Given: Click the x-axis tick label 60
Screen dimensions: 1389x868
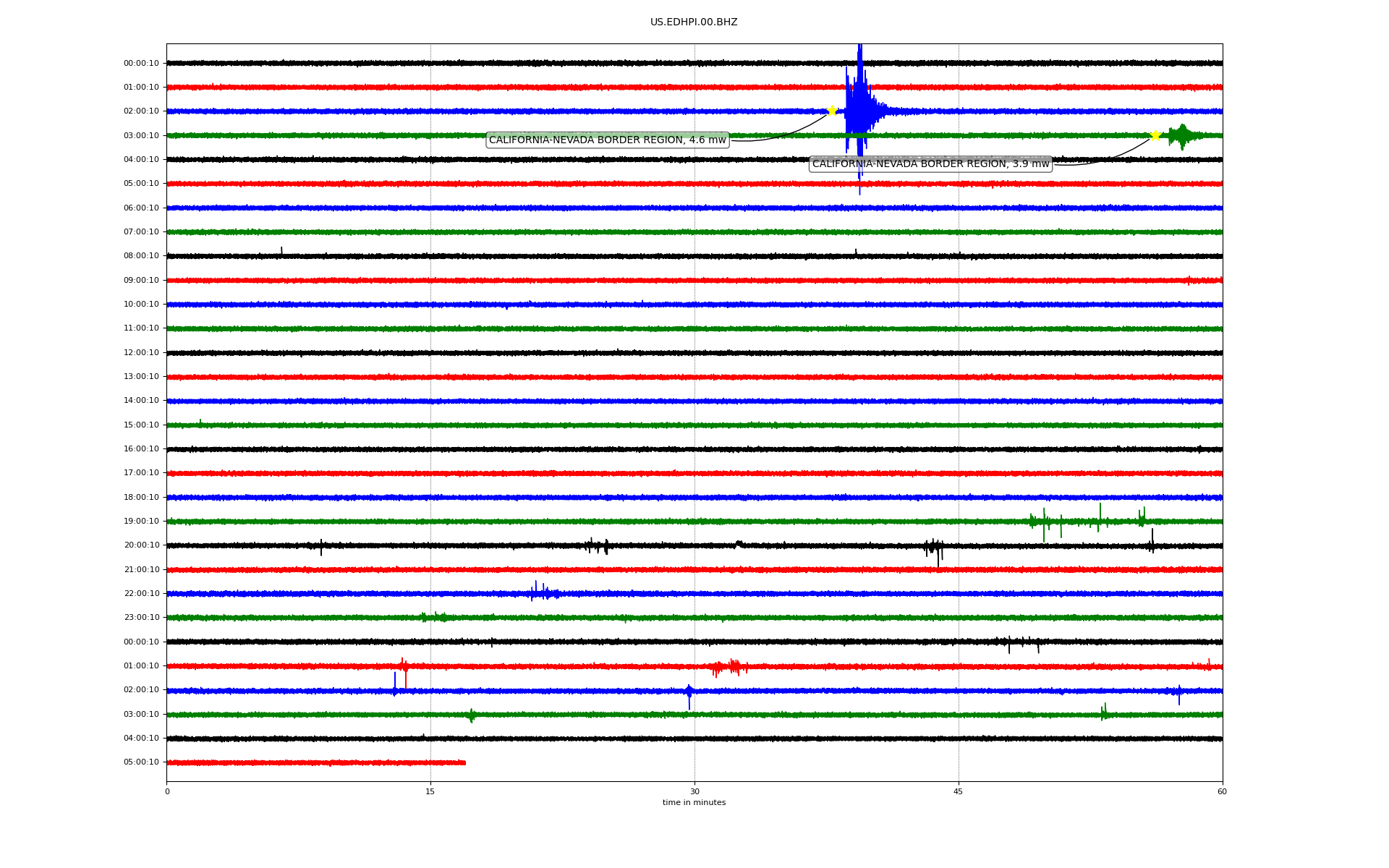Looking at the screenshot, I should point(1222,792).
